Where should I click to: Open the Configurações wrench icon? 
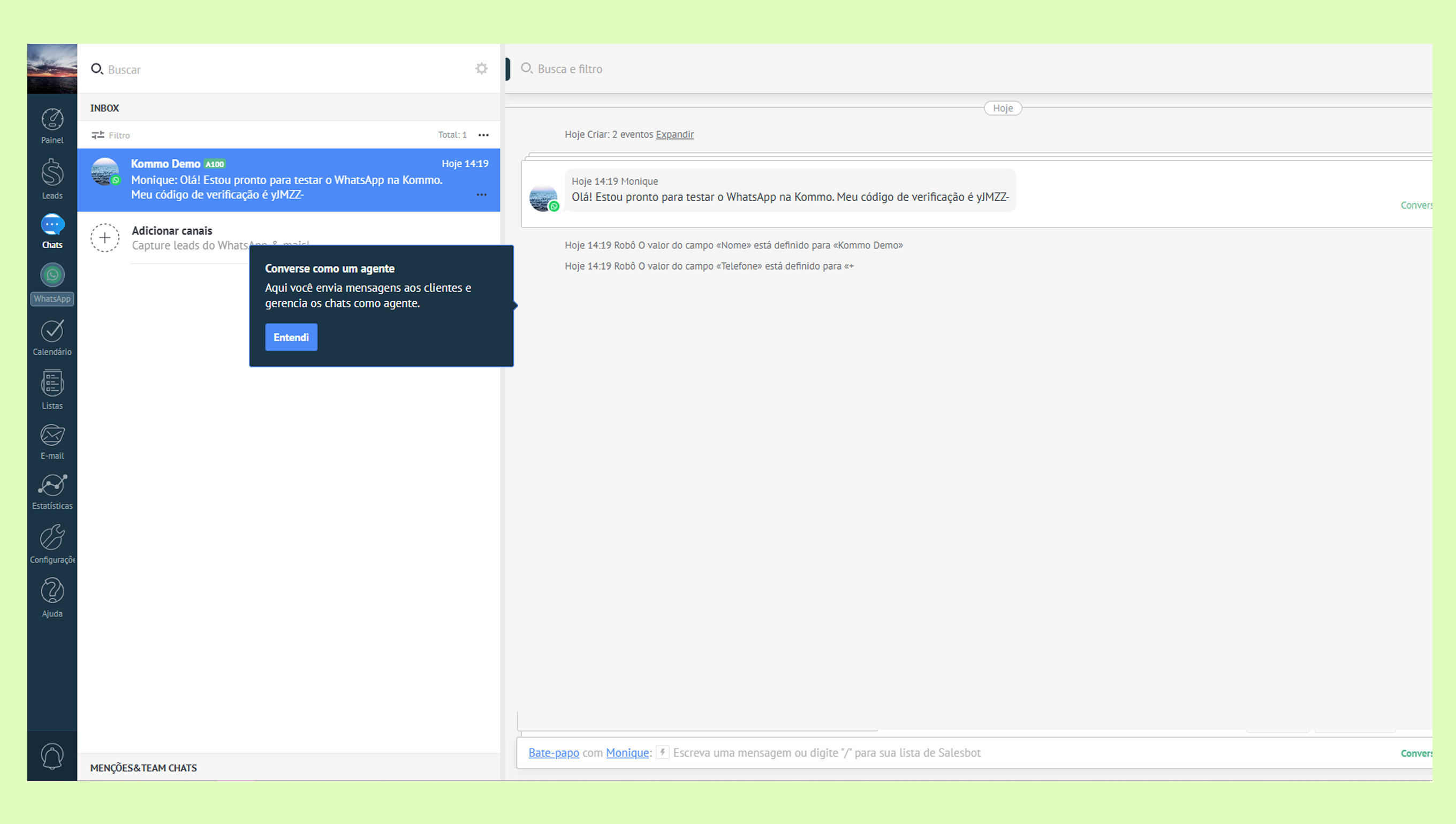(x=52, y=537)
